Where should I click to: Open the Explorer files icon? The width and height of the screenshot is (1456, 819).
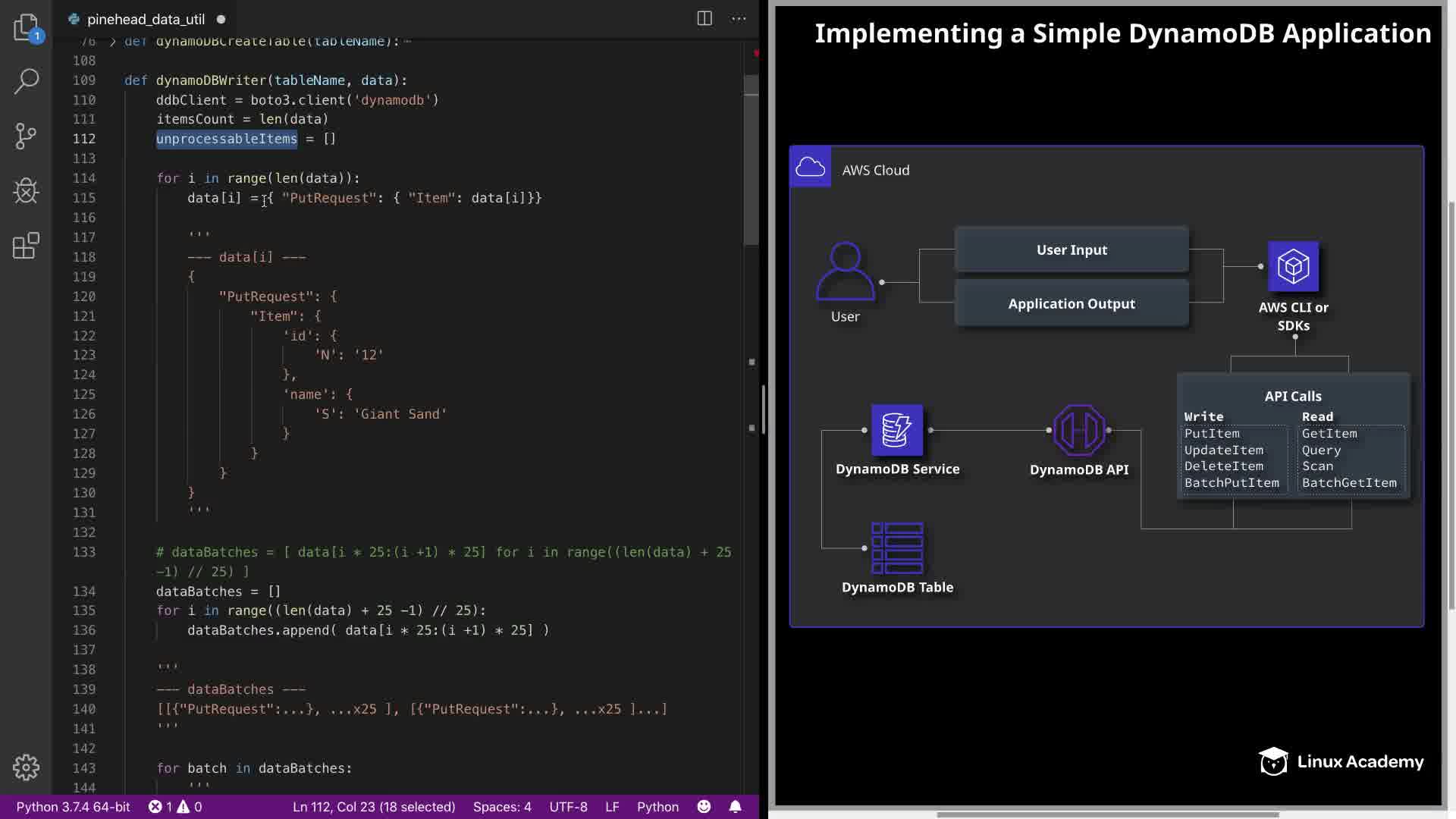tap(26, 27)
